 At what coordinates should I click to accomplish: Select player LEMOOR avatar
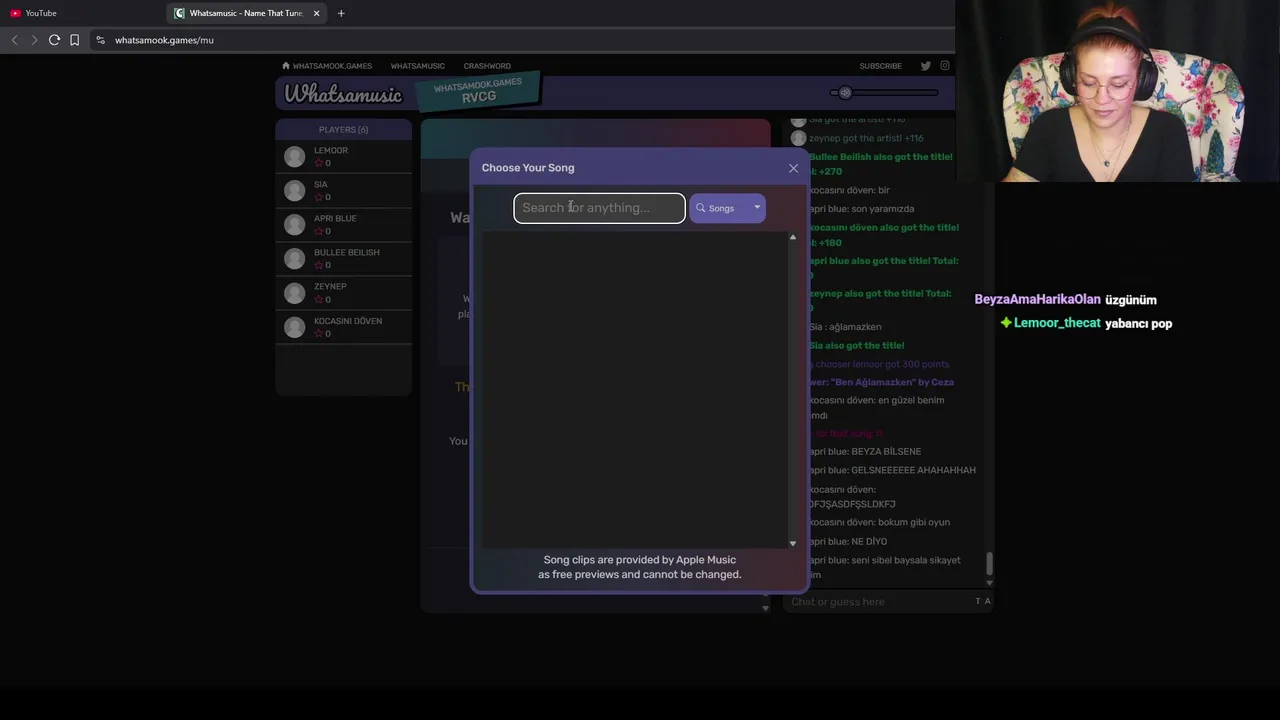pyautogui.click(x=294, y=157)
